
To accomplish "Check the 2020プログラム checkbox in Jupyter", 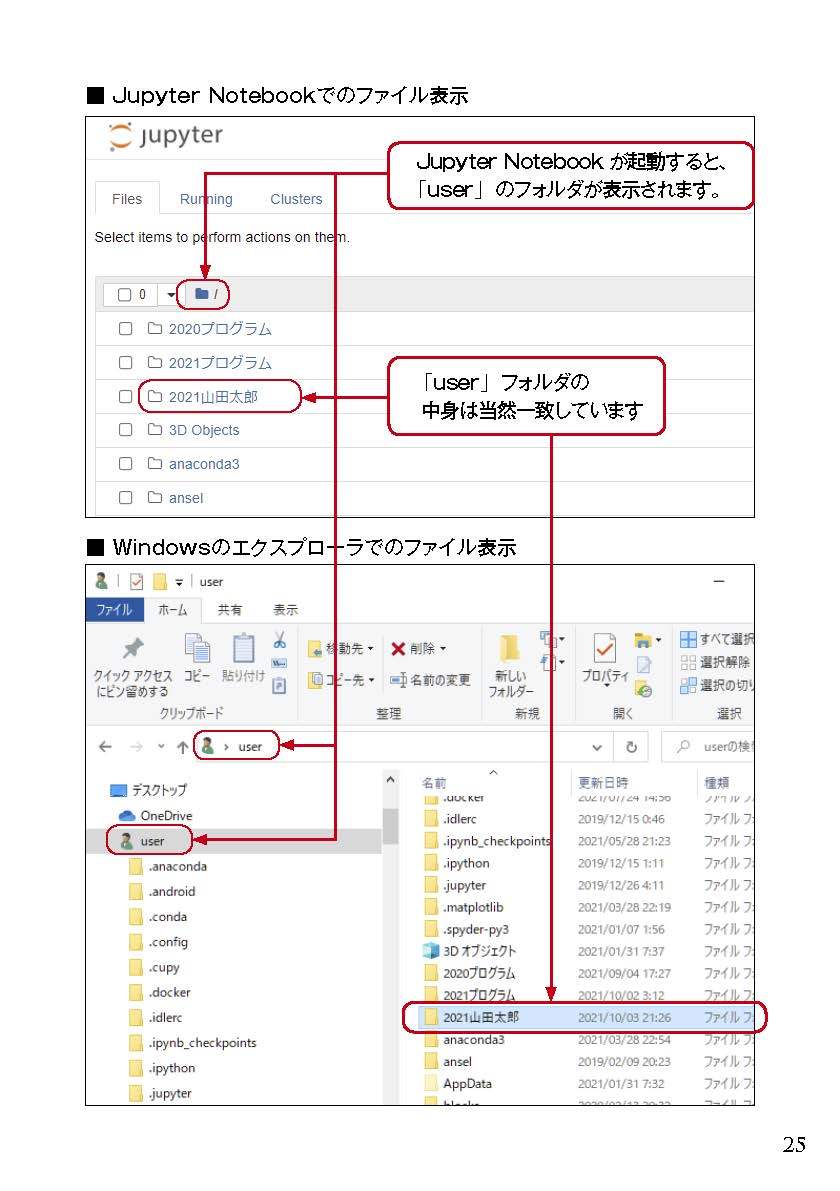I will pyautogui.click(x=125, y=329).
